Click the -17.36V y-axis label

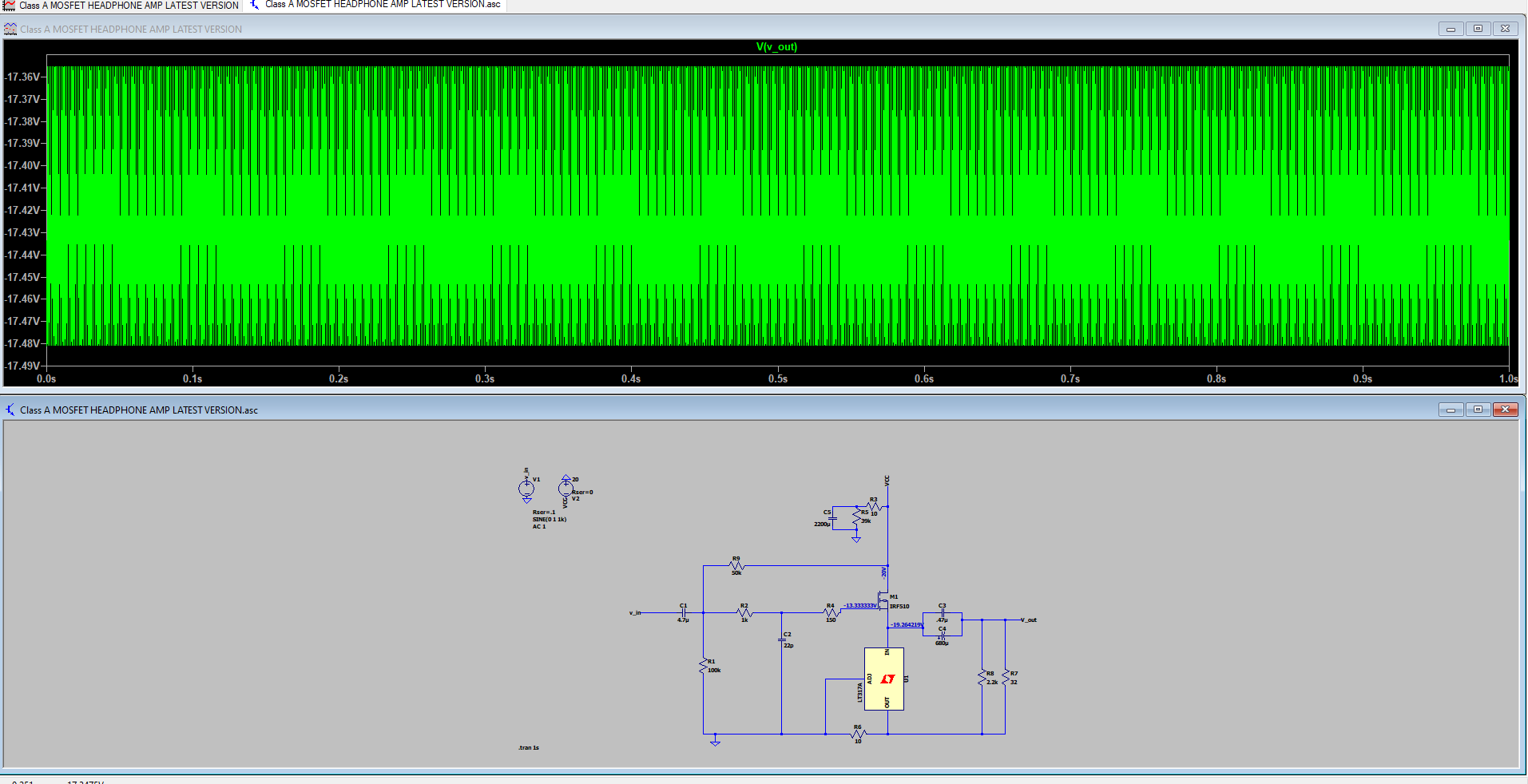(x=22, y=77)
